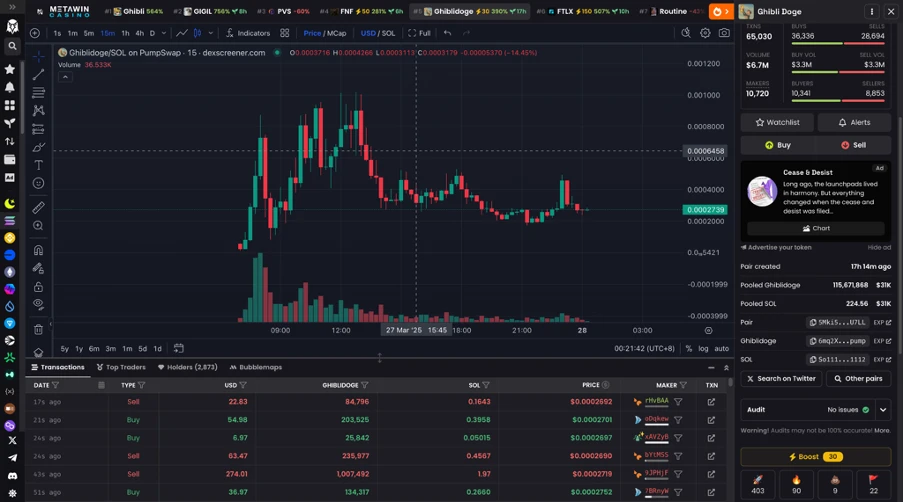Select the Text annotation tool

(38, 165)
